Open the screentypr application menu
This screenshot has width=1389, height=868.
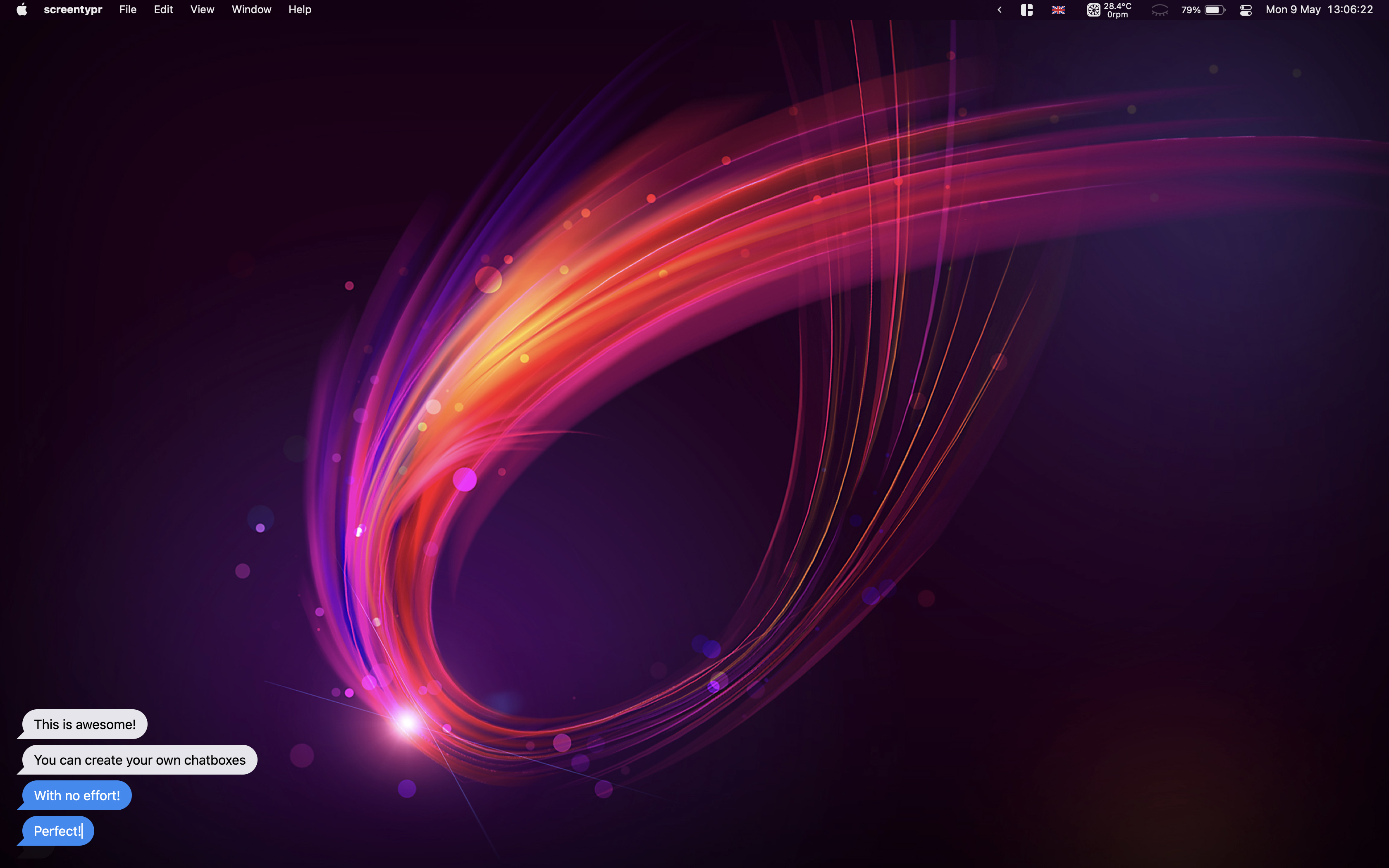pyautogui.click(x=73, y=10)
